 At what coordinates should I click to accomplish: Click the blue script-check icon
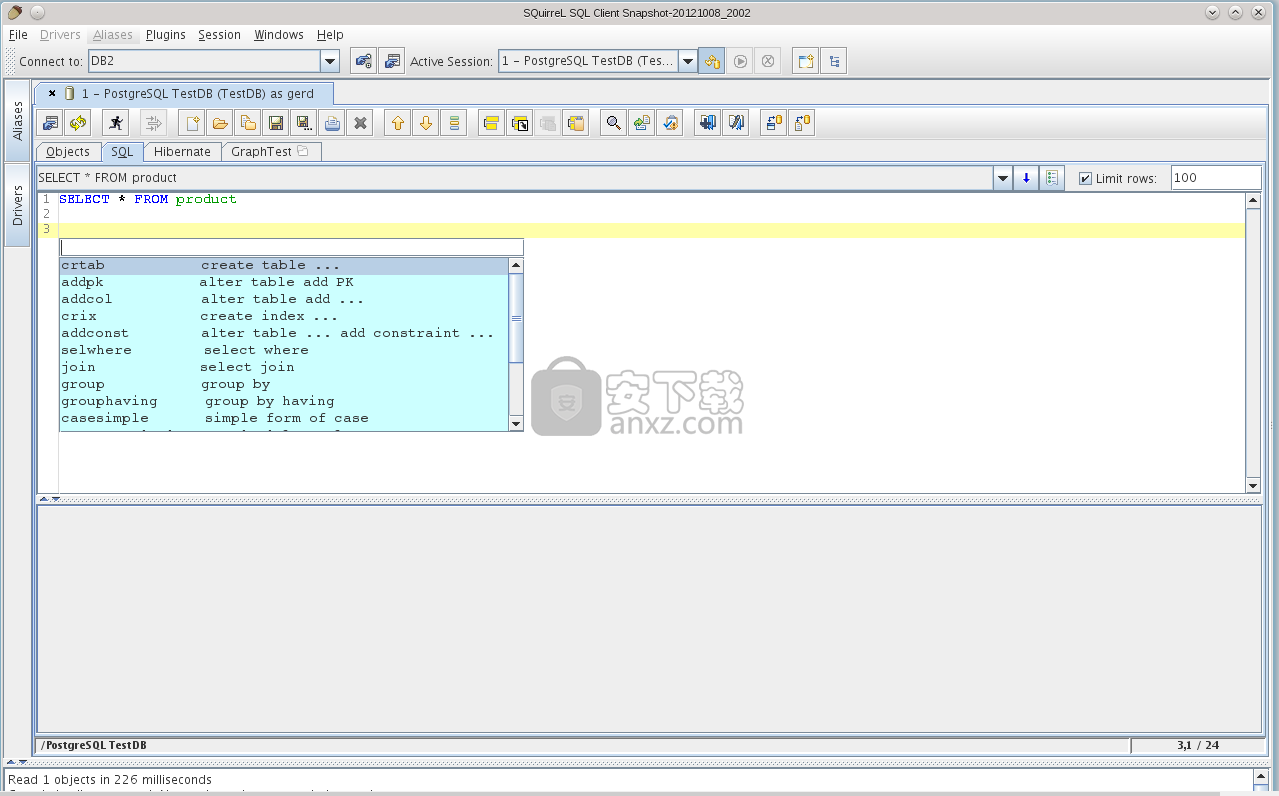(736, 123)
